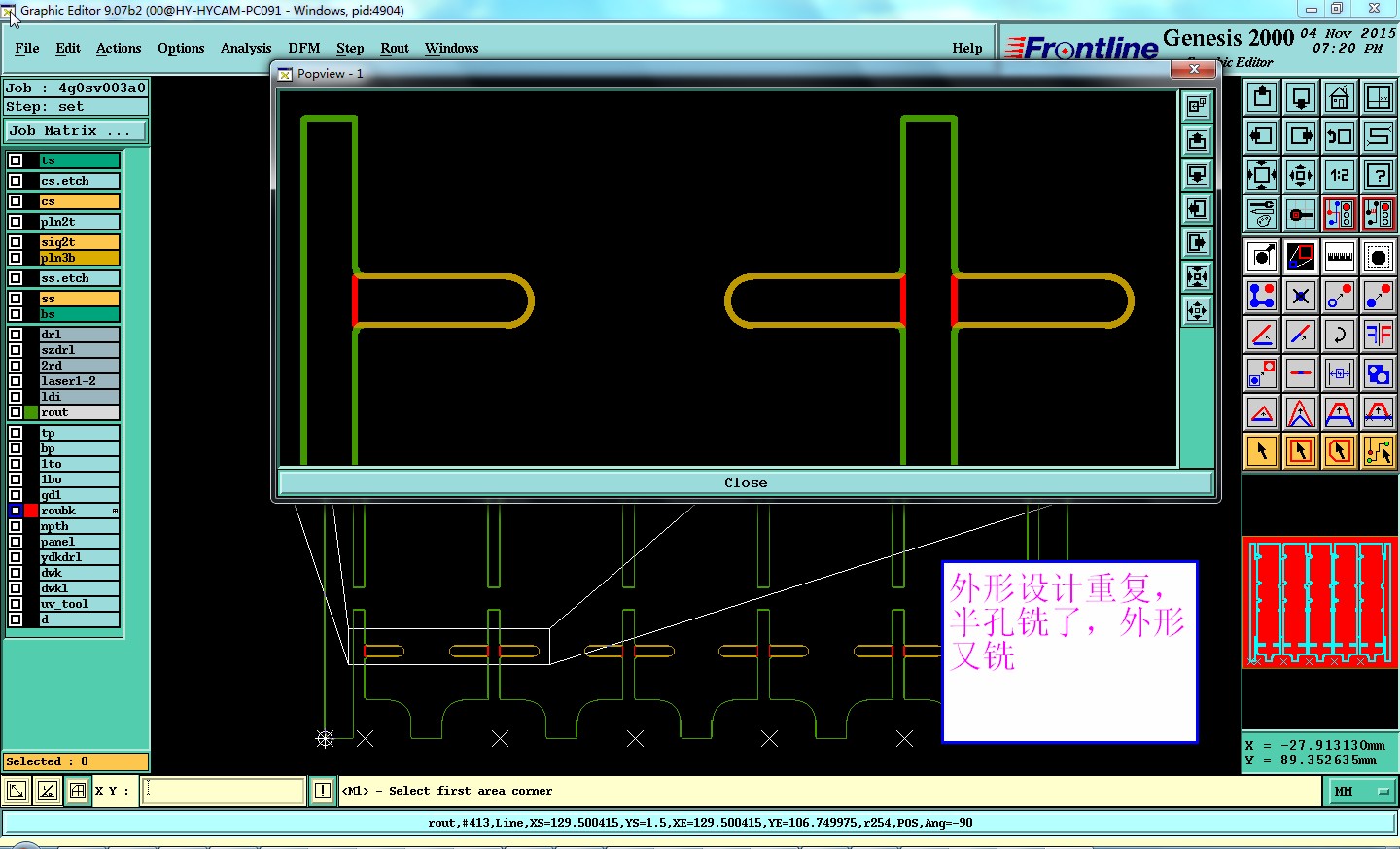Toggle the mpth layer checkbox
1400x849 pixels.
tap(16, 526)
